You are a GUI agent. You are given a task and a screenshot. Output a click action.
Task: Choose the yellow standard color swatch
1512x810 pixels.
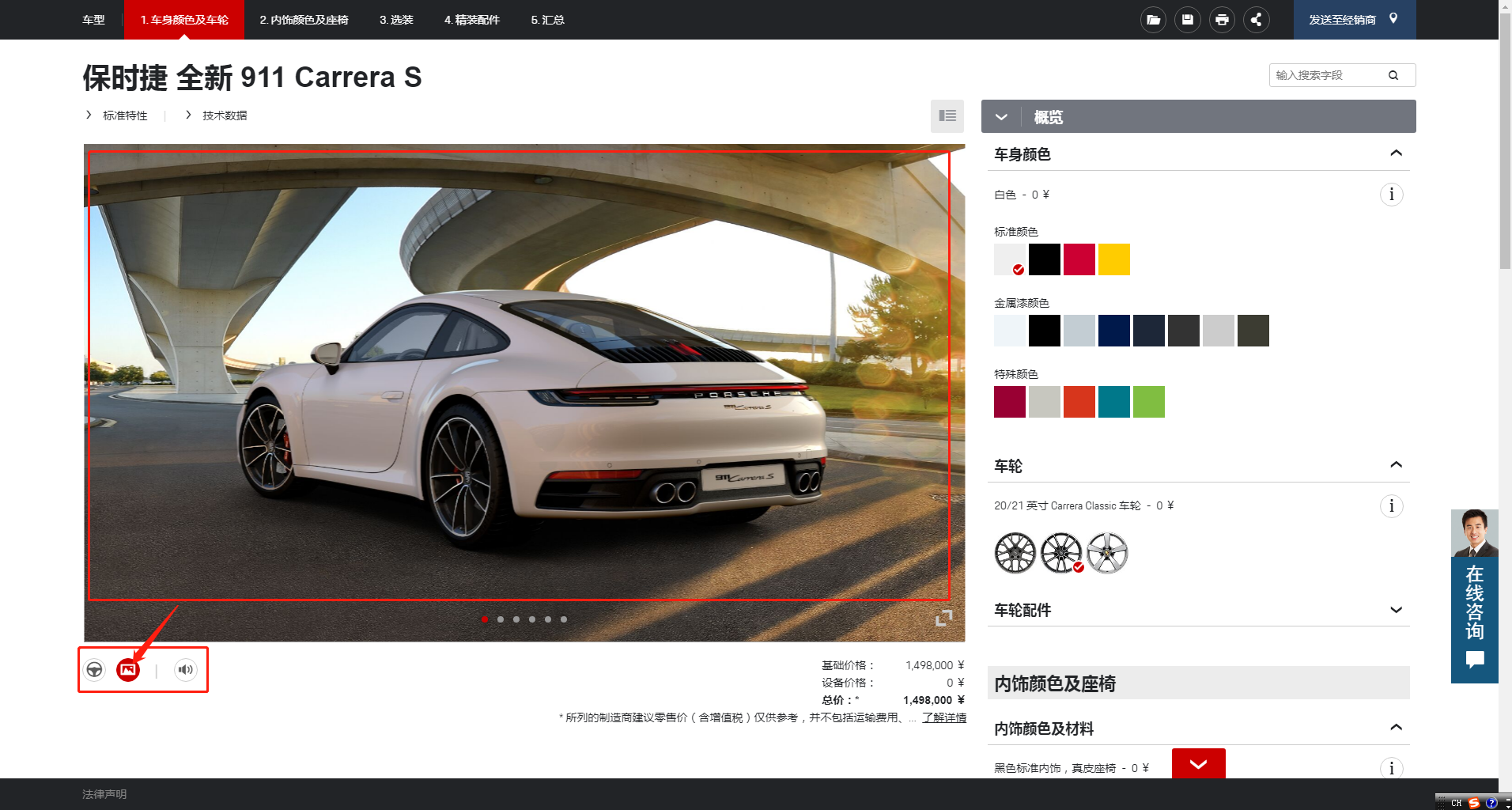1113,259
